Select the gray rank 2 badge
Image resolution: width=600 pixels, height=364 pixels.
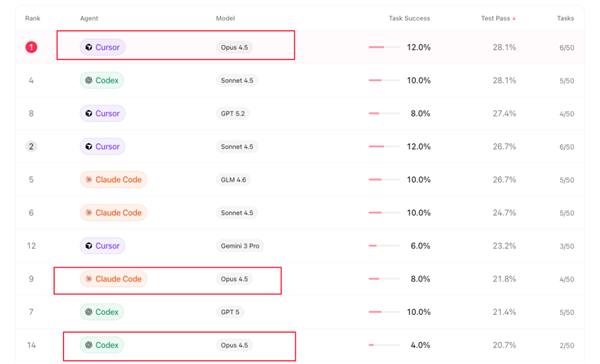[31, 147]
